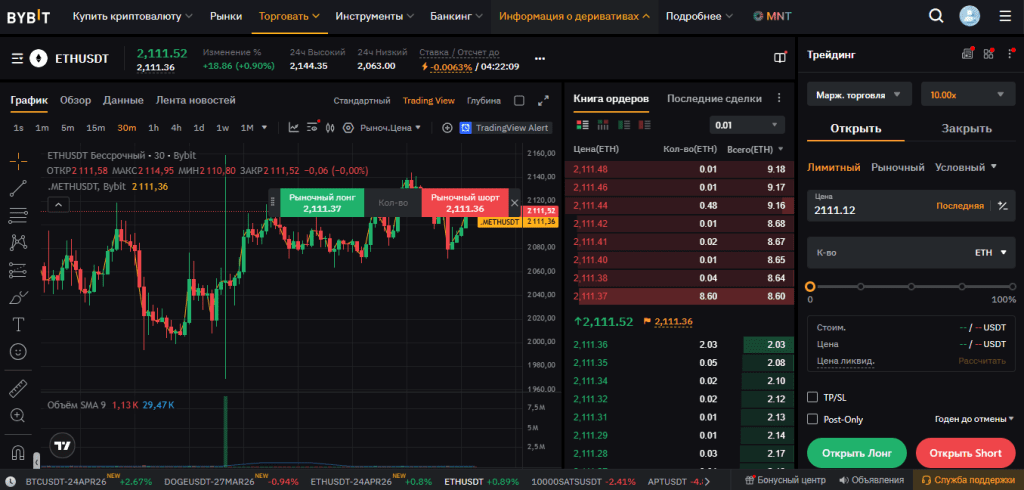Select the zoom-in magnifier tool
Image resolution: width=1024 pixels, height=490 pixels.
click(18, 416)
